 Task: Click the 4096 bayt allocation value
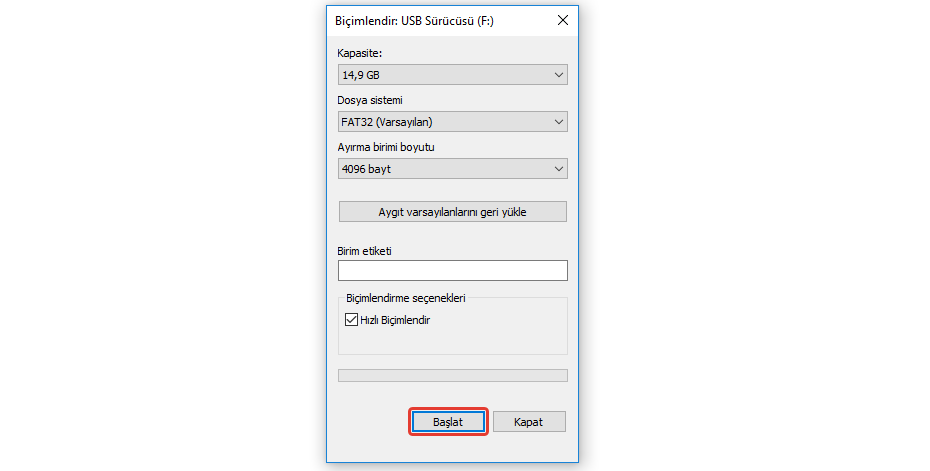click(368, 169)
